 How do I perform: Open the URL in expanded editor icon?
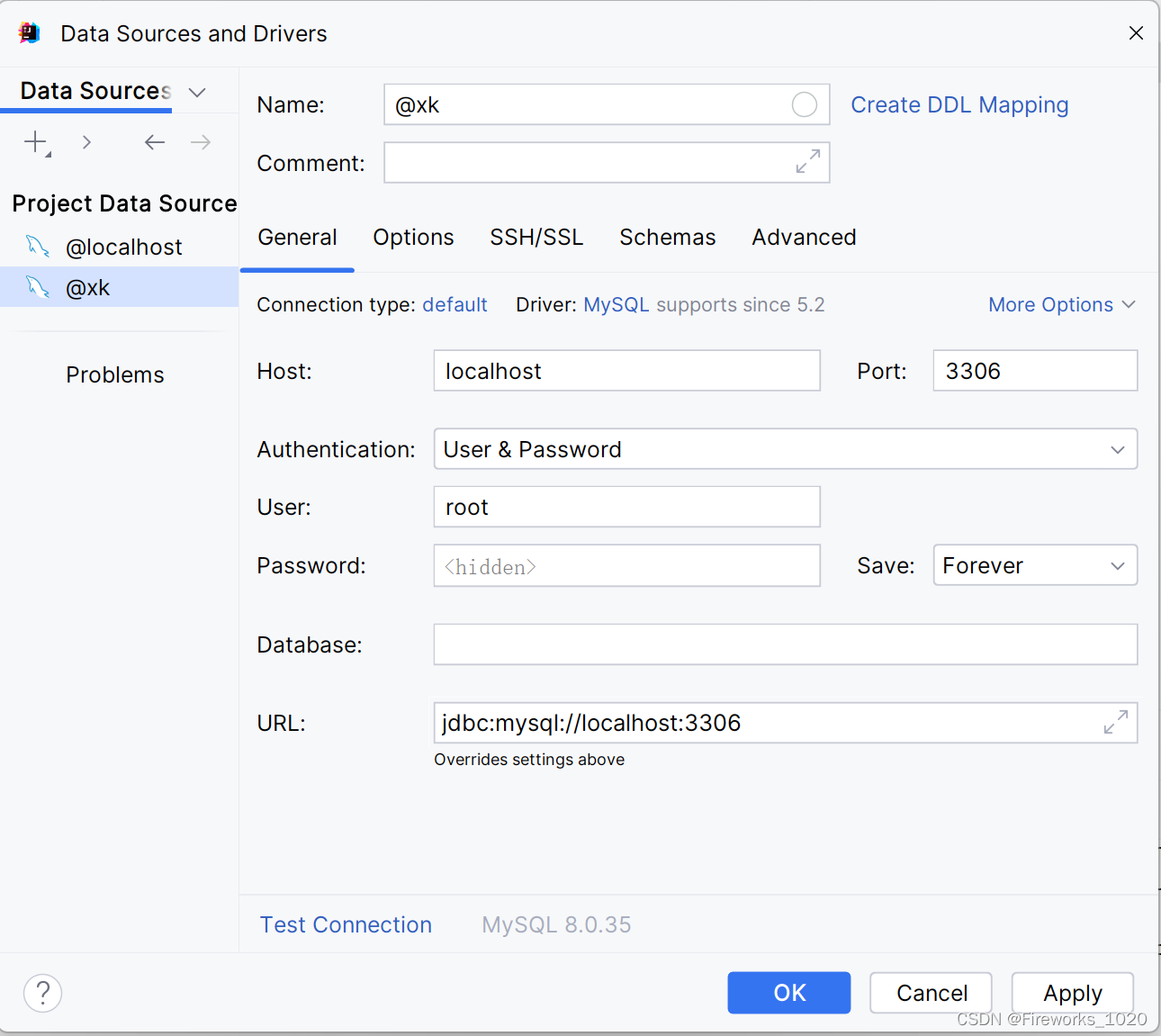[1116, 722]
